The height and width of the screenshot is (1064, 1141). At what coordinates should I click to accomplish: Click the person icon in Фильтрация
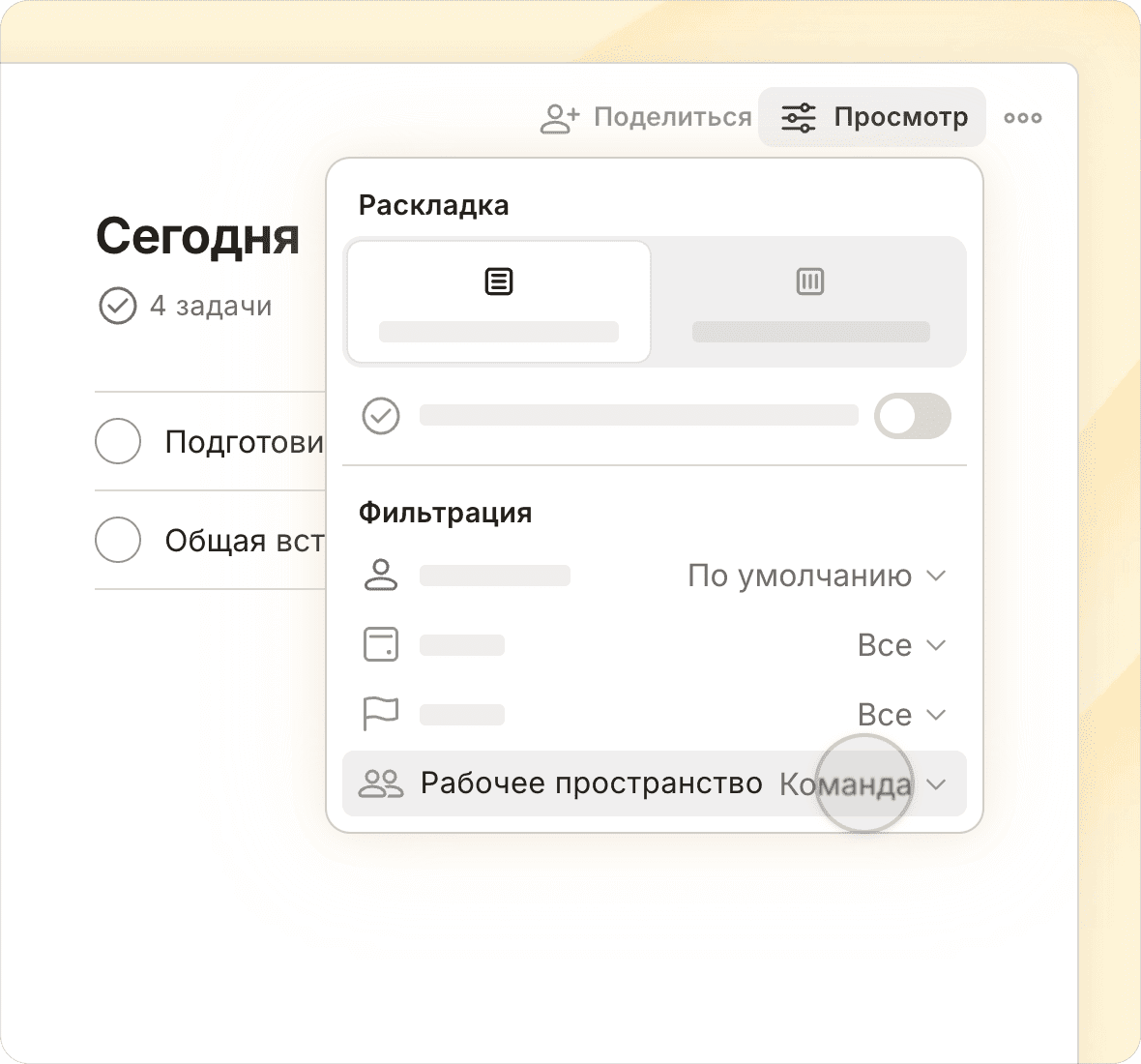(x=381, y=576)
